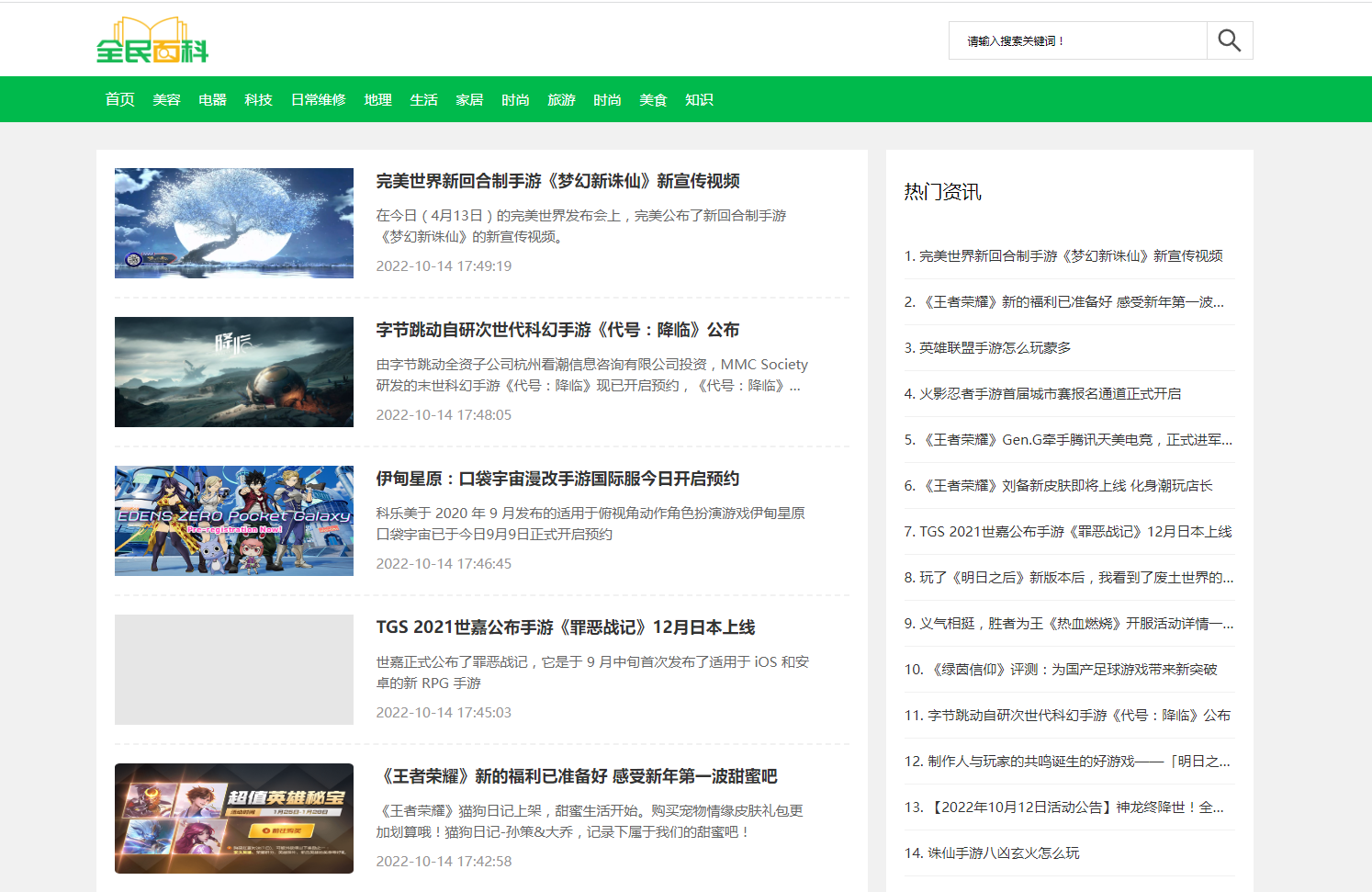Viewport: 1372px width, 892px height.
Task: Click timestamp 2022-10-14 17:49:19
Action: pos(444,265)
